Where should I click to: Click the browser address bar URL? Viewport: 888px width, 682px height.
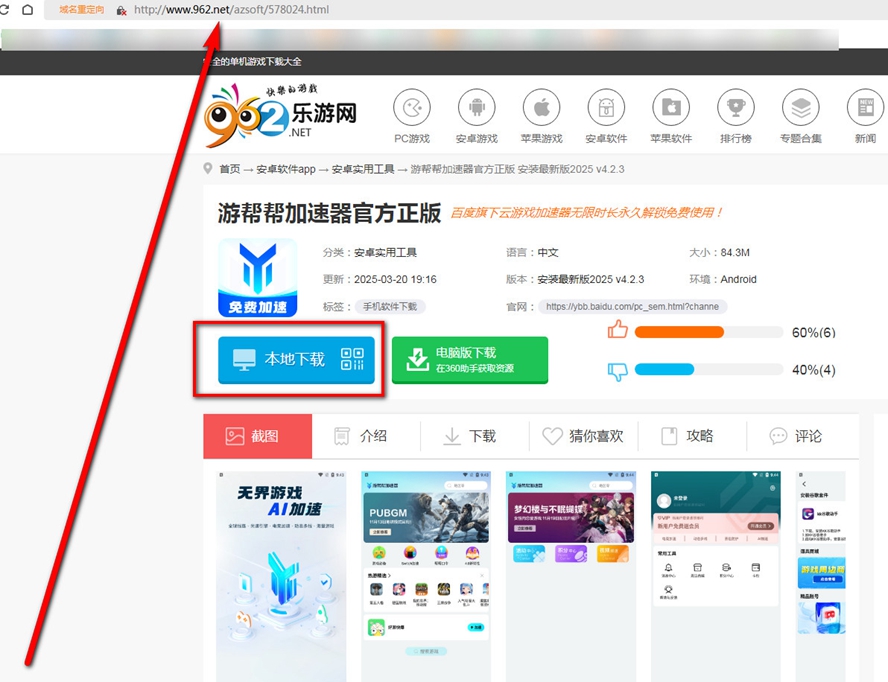pyautogui.click(x=231, y=10)
